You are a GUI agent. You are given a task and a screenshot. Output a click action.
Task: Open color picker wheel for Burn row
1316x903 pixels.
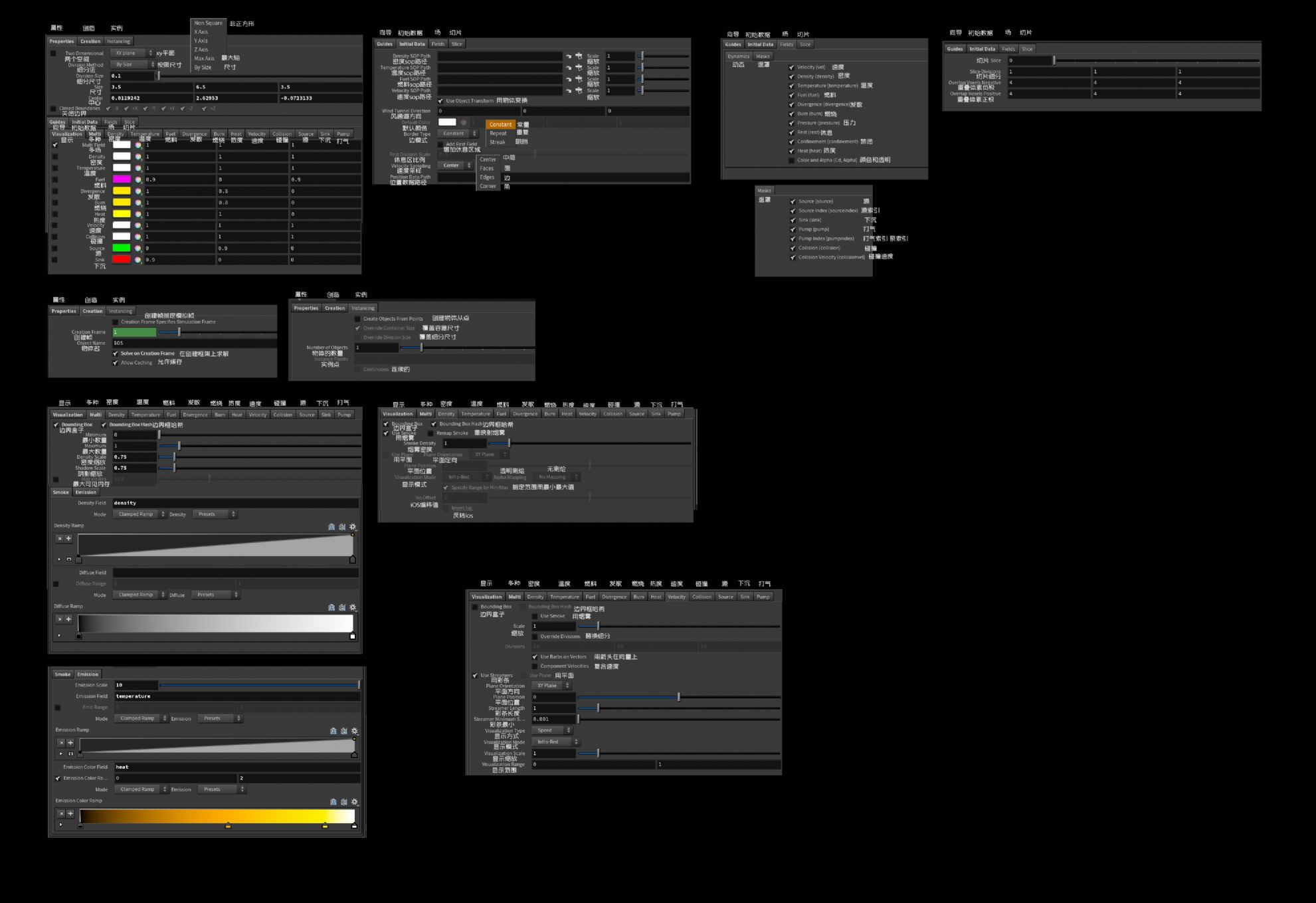[138, 203]
